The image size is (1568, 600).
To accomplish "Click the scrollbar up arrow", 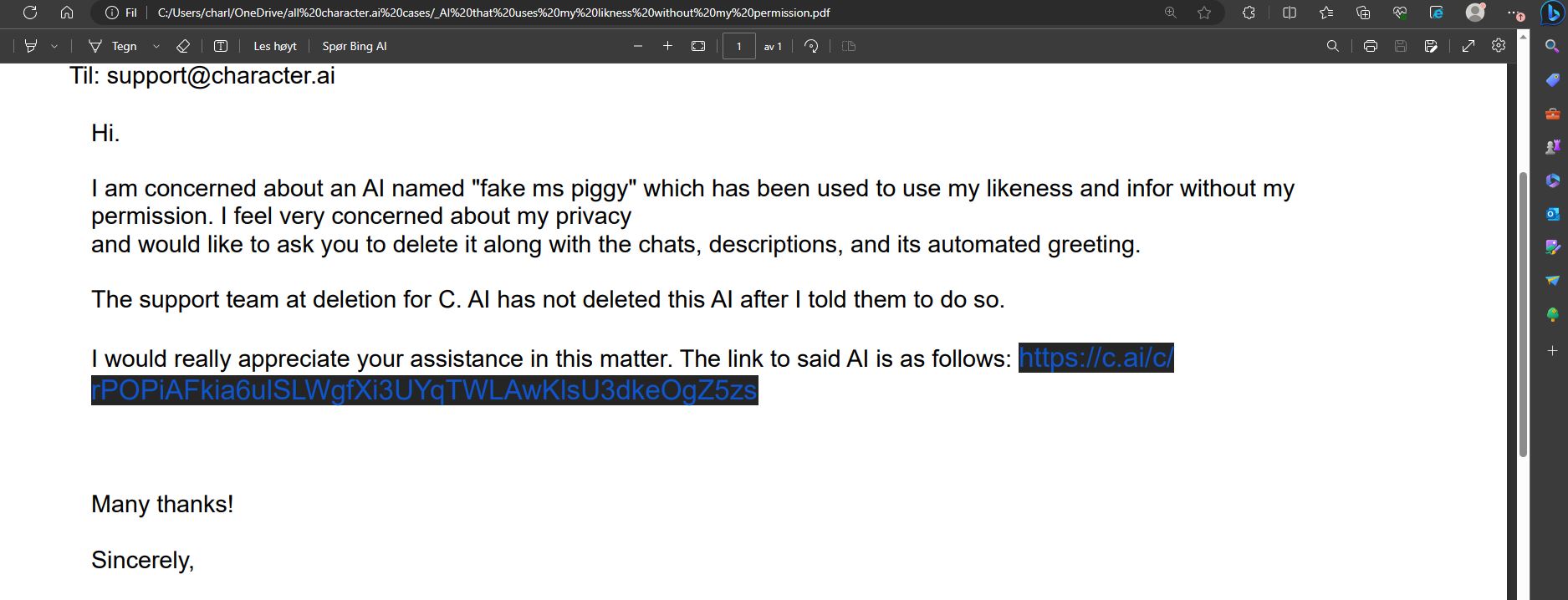I will coord(1523,37).
